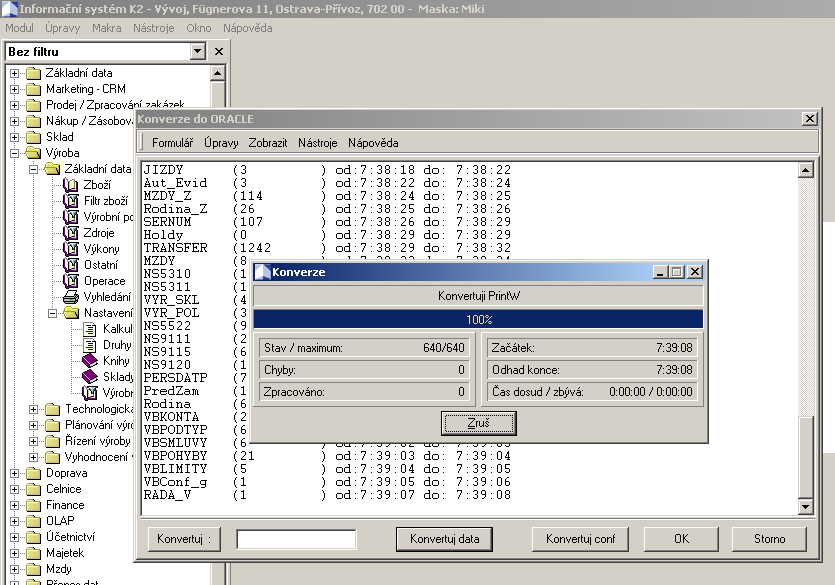Click the log scrollbar up arrow
Image resolution: width=835 pixels, height=585 pixels.
[x=806, y=170]
